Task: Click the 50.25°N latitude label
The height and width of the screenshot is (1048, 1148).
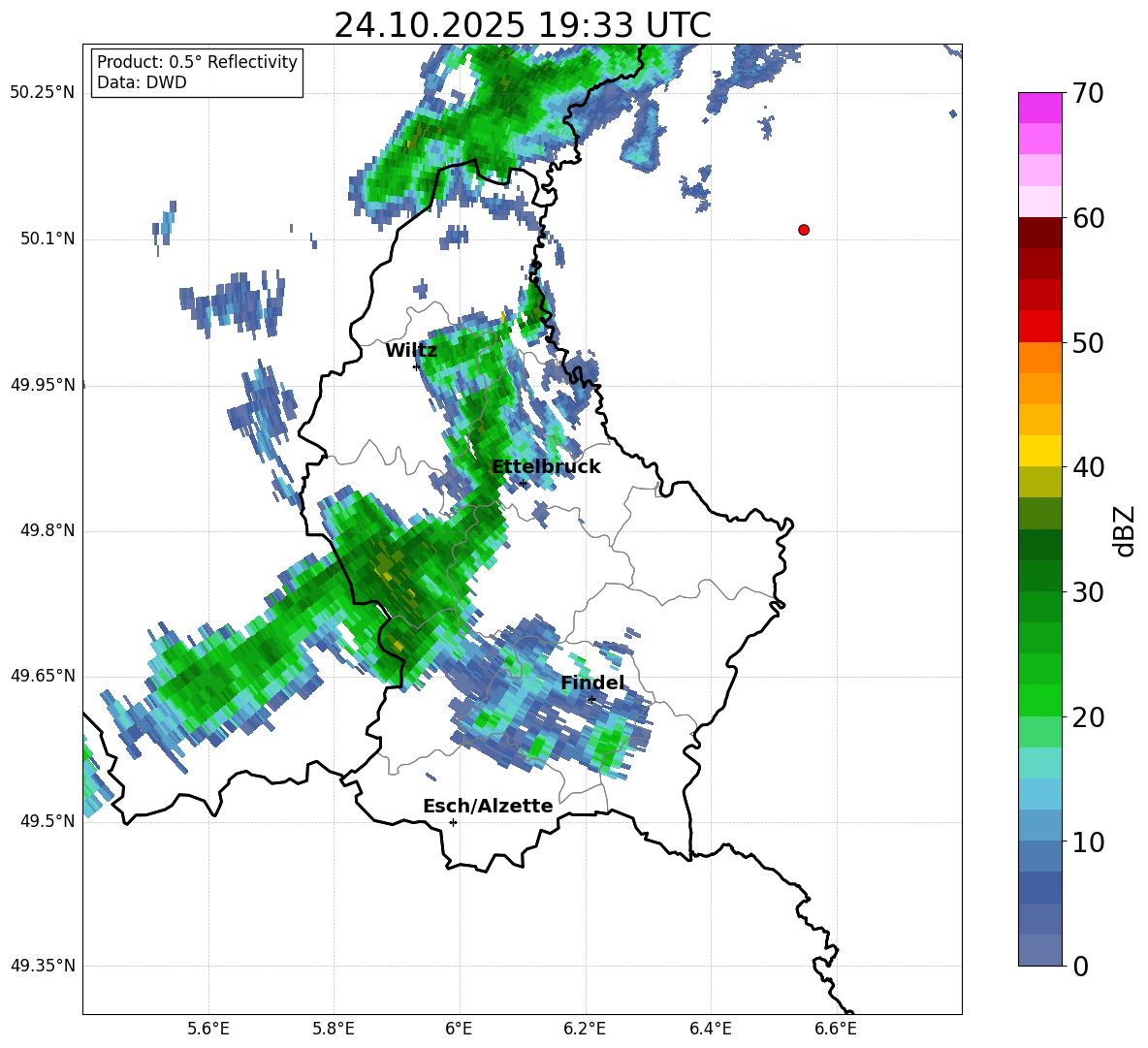Action: pos(43,93)
